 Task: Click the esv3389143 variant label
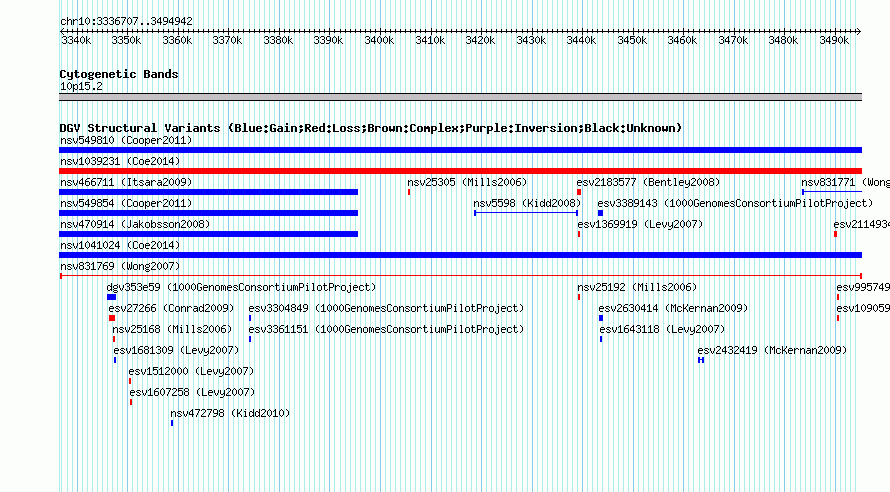pos(735,203)
